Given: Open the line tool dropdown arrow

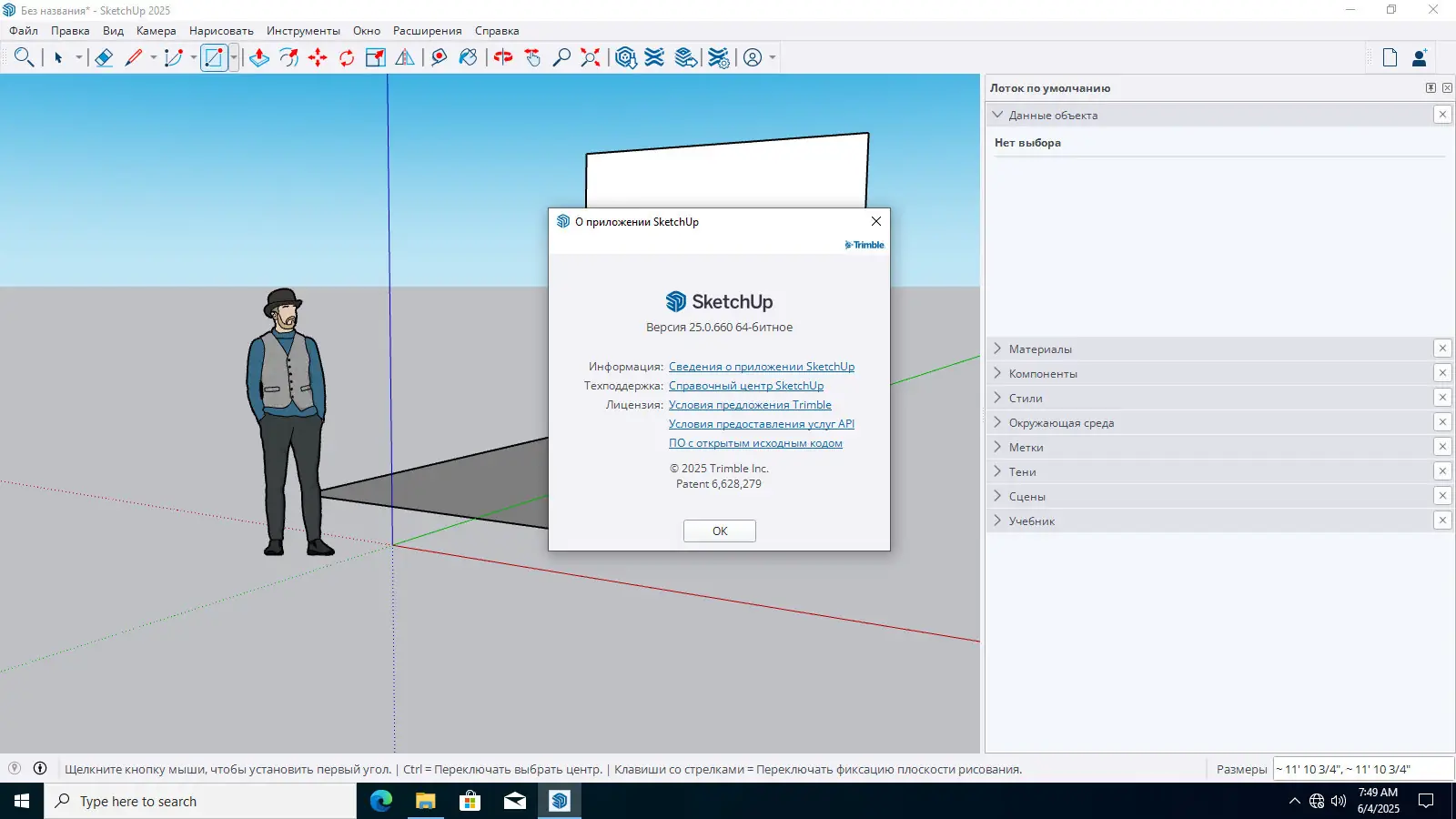Looking at the screenshot, I should click(x=154, y=57).
